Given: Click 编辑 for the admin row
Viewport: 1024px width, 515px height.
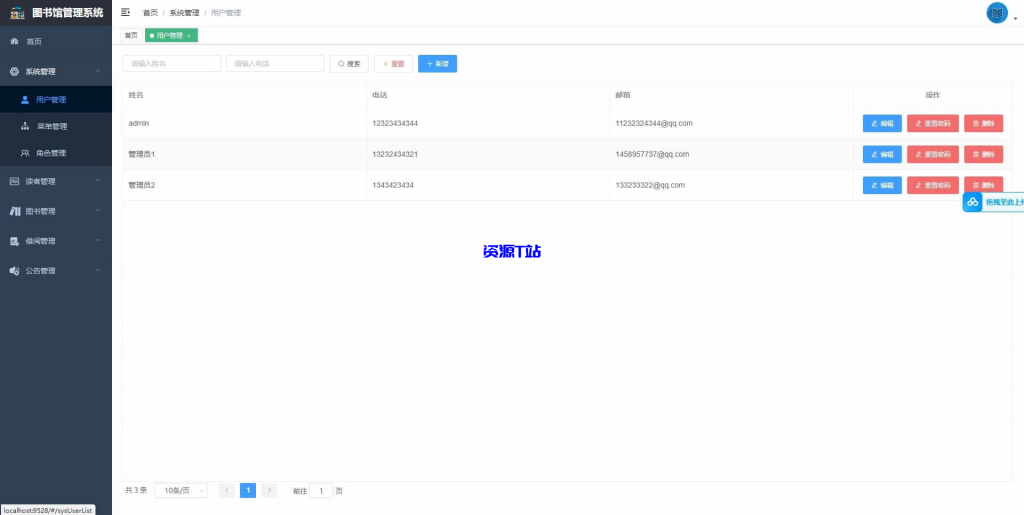Looking at the screenshot, I should click(x=882, y=123).
